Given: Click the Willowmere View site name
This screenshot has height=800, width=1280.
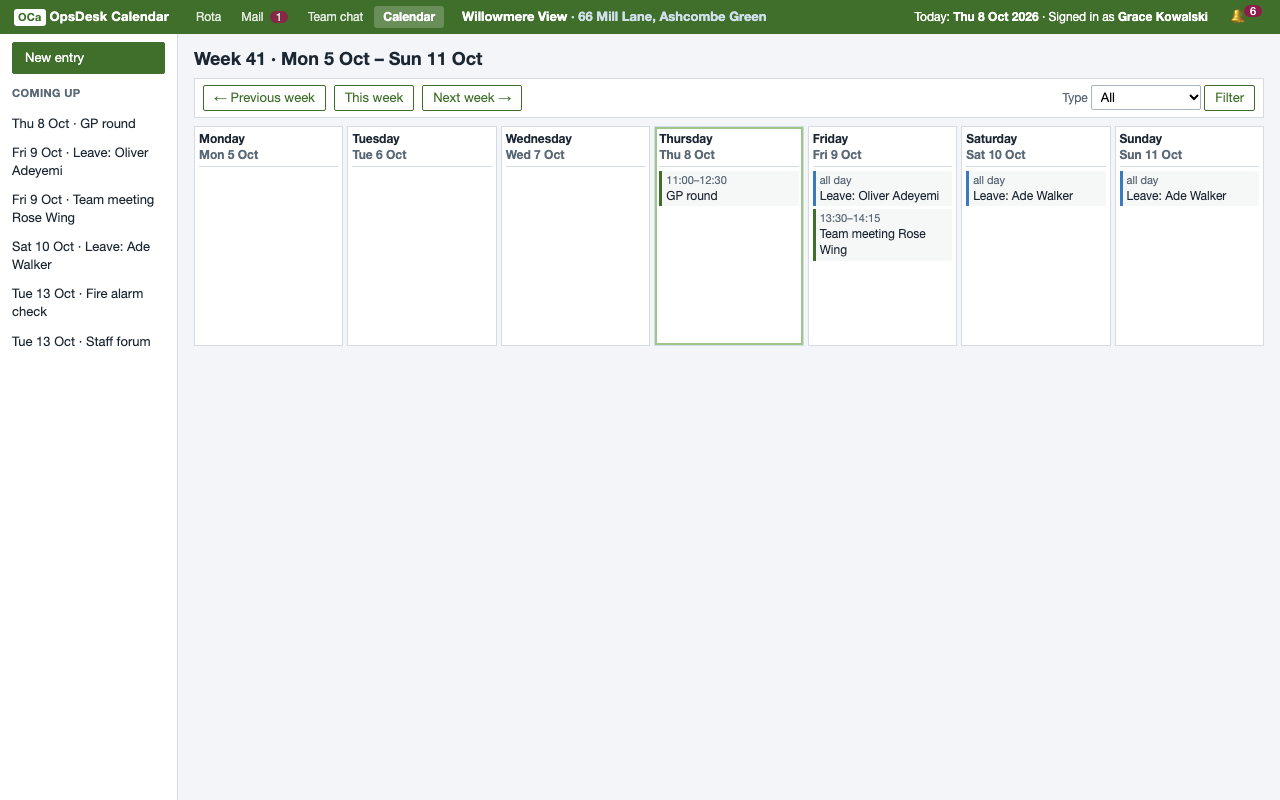Looking at the screenshot, I should (514, 17).
